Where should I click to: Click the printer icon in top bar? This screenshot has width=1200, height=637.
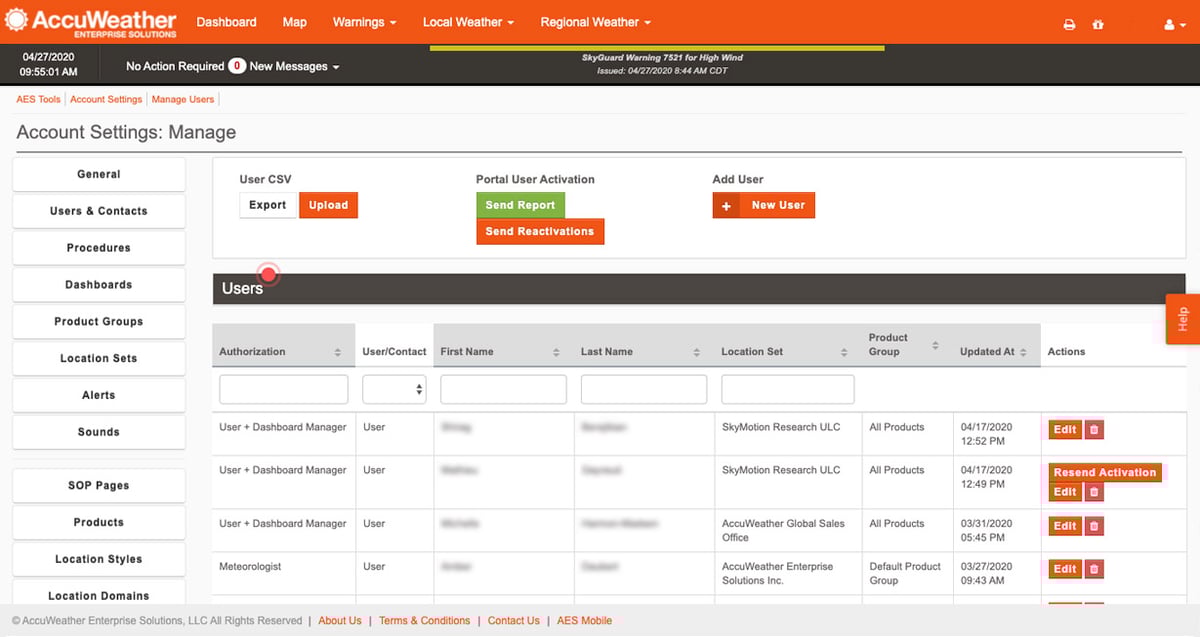(x=1069, y=24)
